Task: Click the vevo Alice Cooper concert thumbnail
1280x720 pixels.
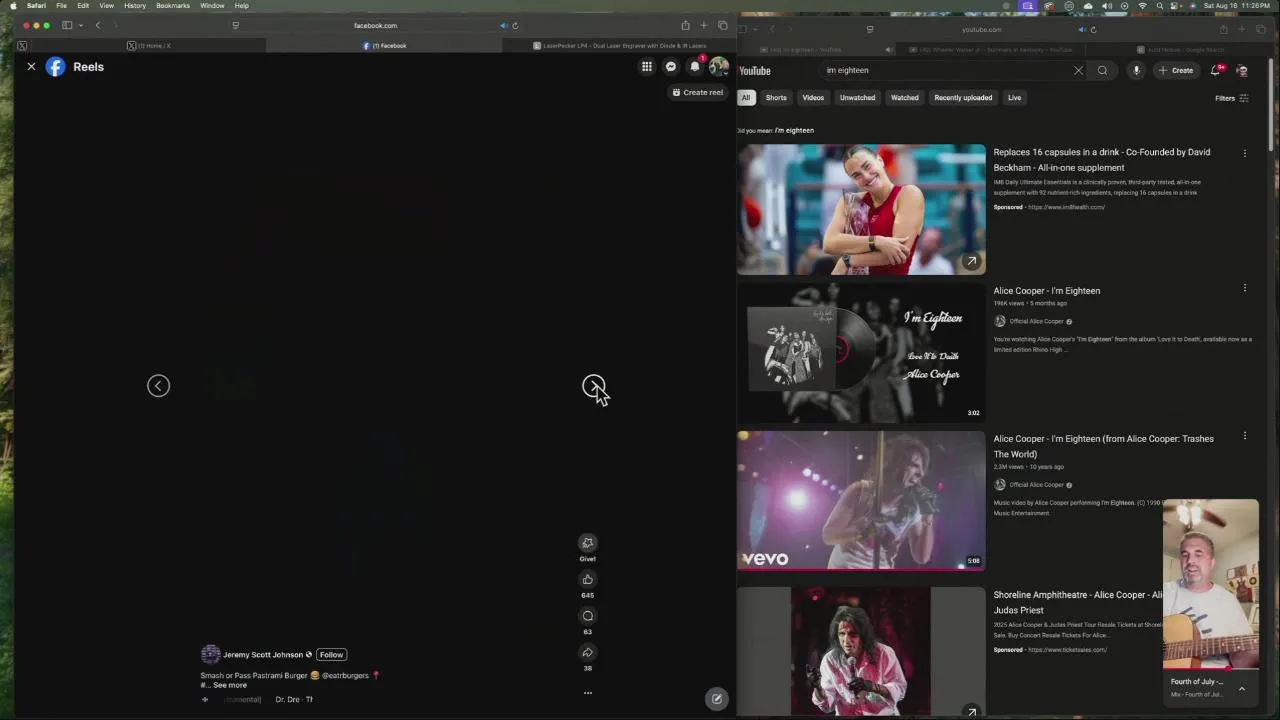Action: pyautogui.click(x=861, y=500)
